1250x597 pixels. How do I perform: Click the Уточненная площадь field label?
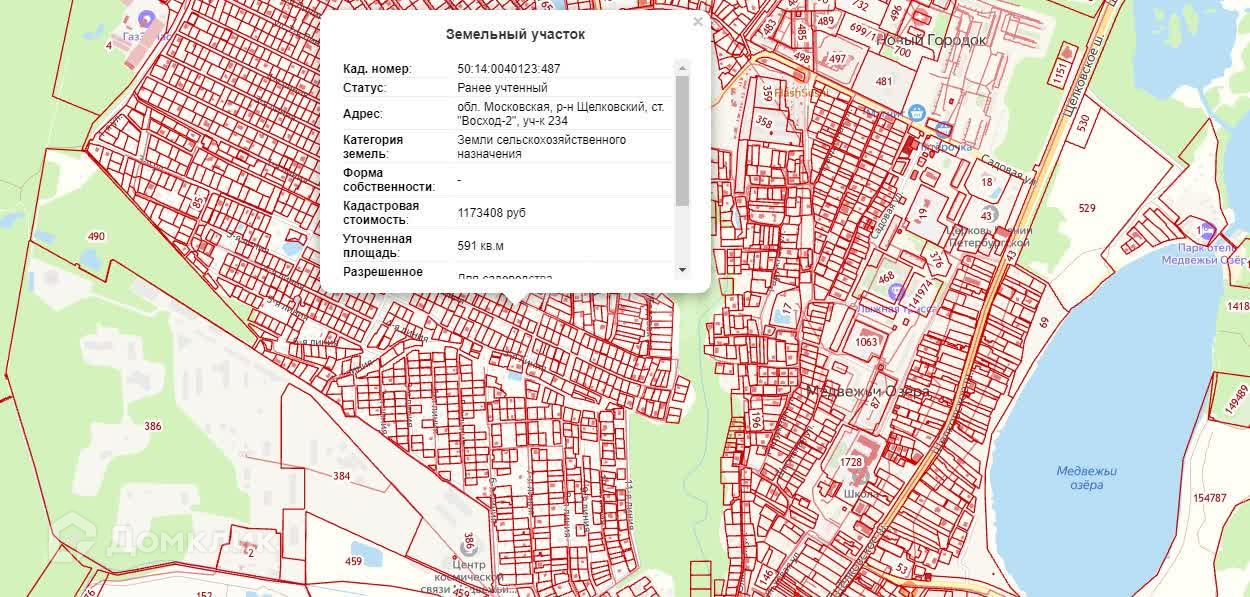tap(378, 246)
